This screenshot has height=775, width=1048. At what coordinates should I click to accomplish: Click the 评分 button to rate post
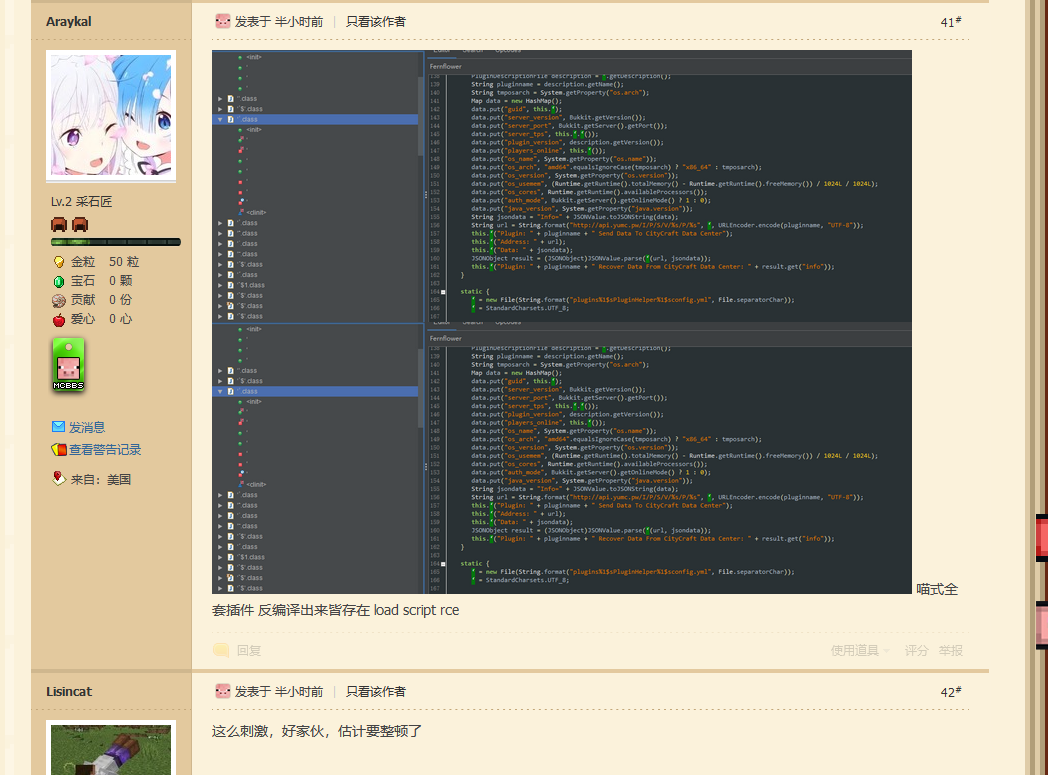click(x=916, y=650)
